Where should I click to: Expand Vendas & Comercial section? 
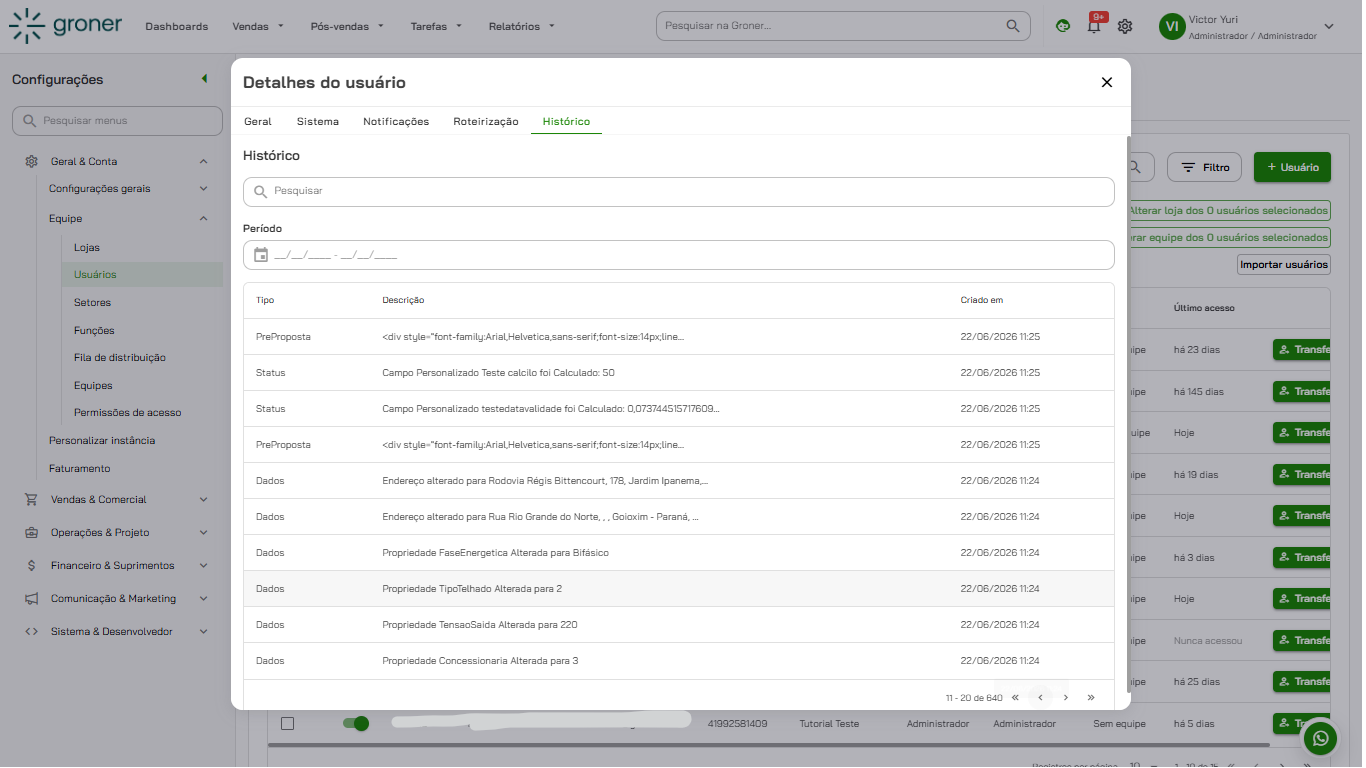coord(203,499)
